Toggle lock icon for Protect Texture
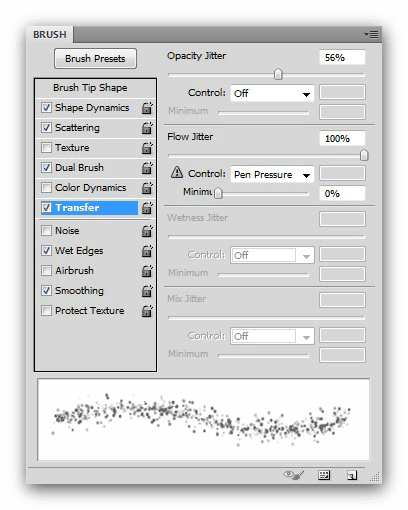The width and height of the screenshot is (408, 510). (x=147, y=311)
